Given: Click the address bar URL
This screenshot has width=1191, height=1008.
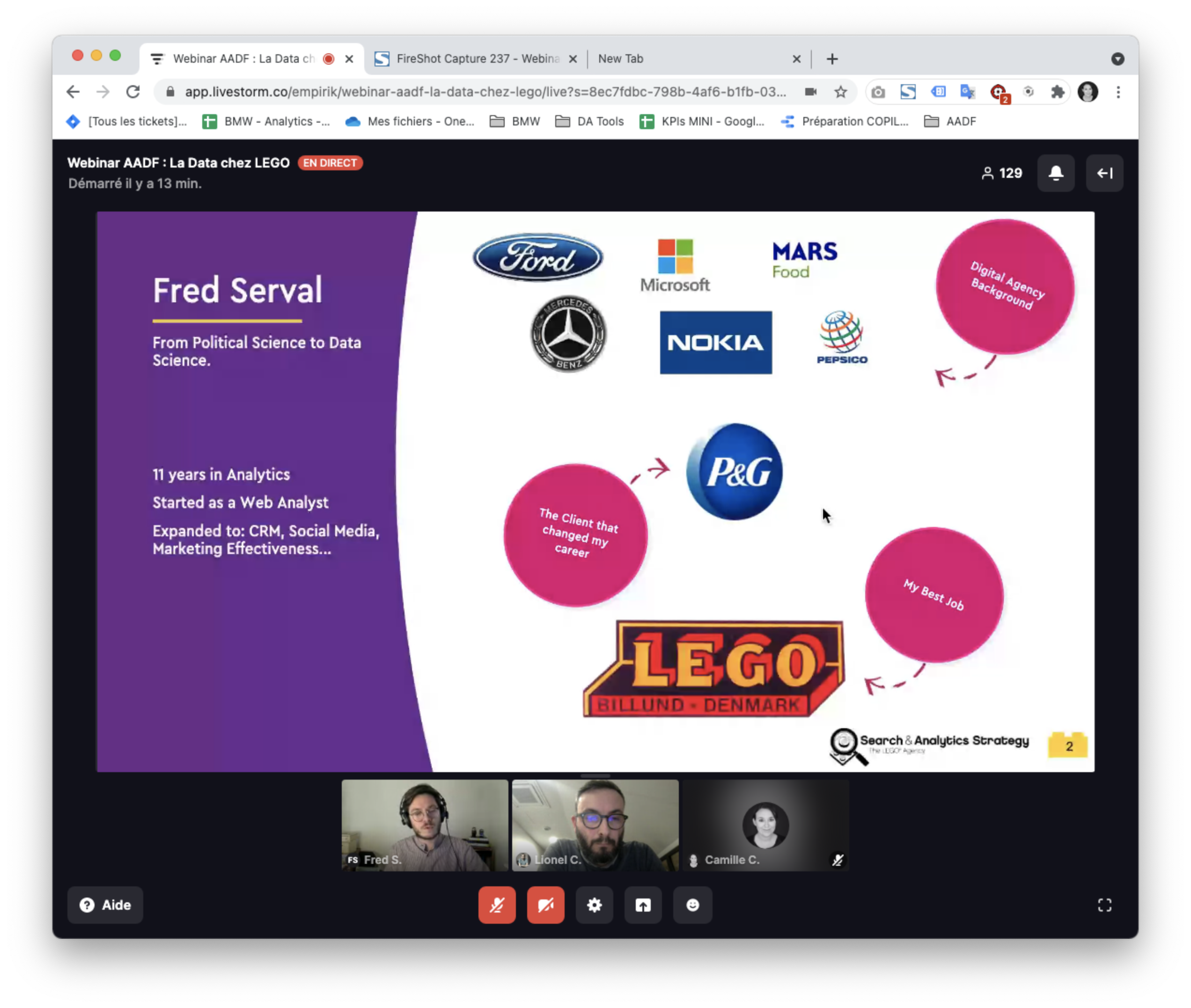Looking at the screenshot, I should point(485,92).
